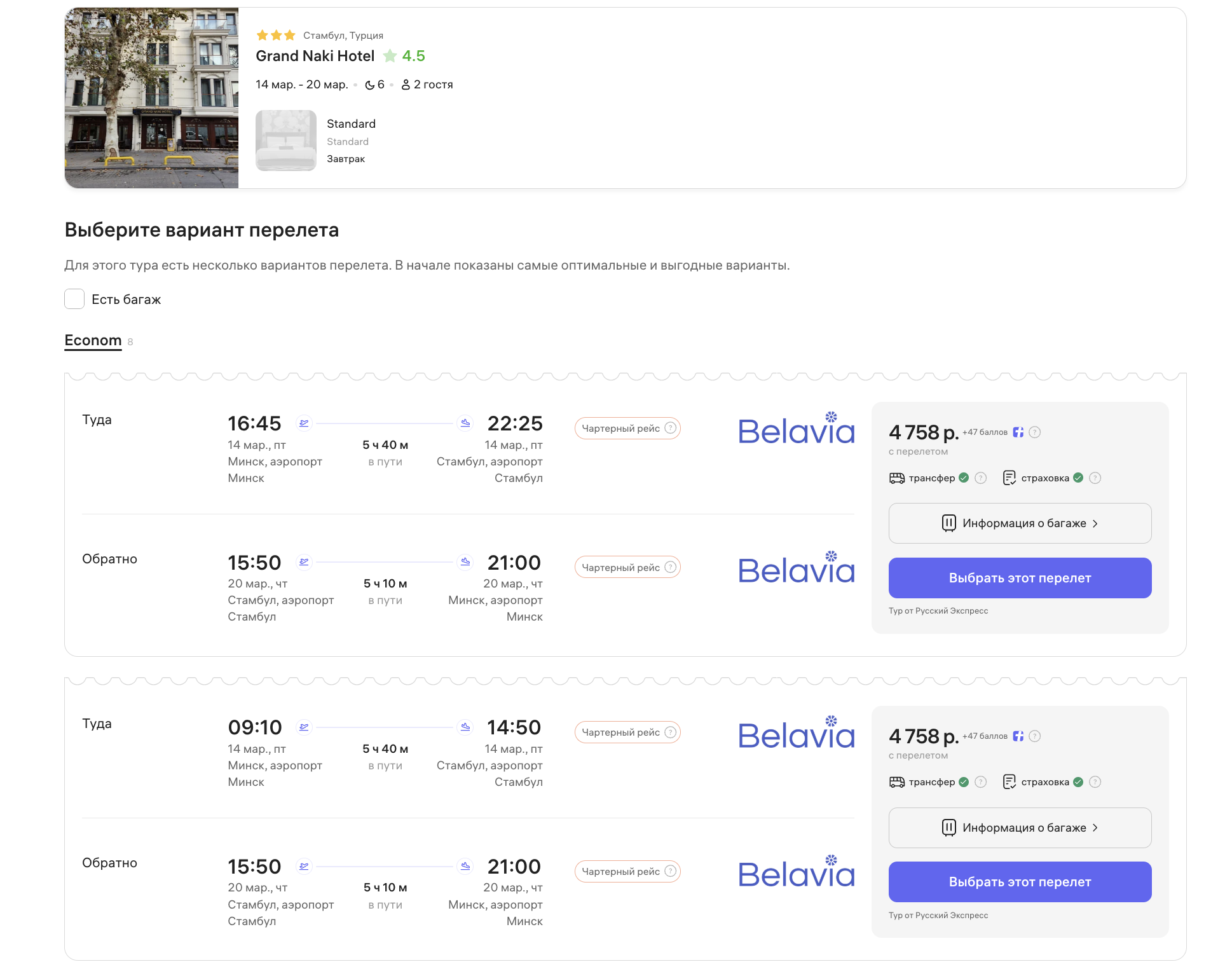Enable the Есть багаж checkbox
This screenshot has width=1232, height=969.
(74, 299)
